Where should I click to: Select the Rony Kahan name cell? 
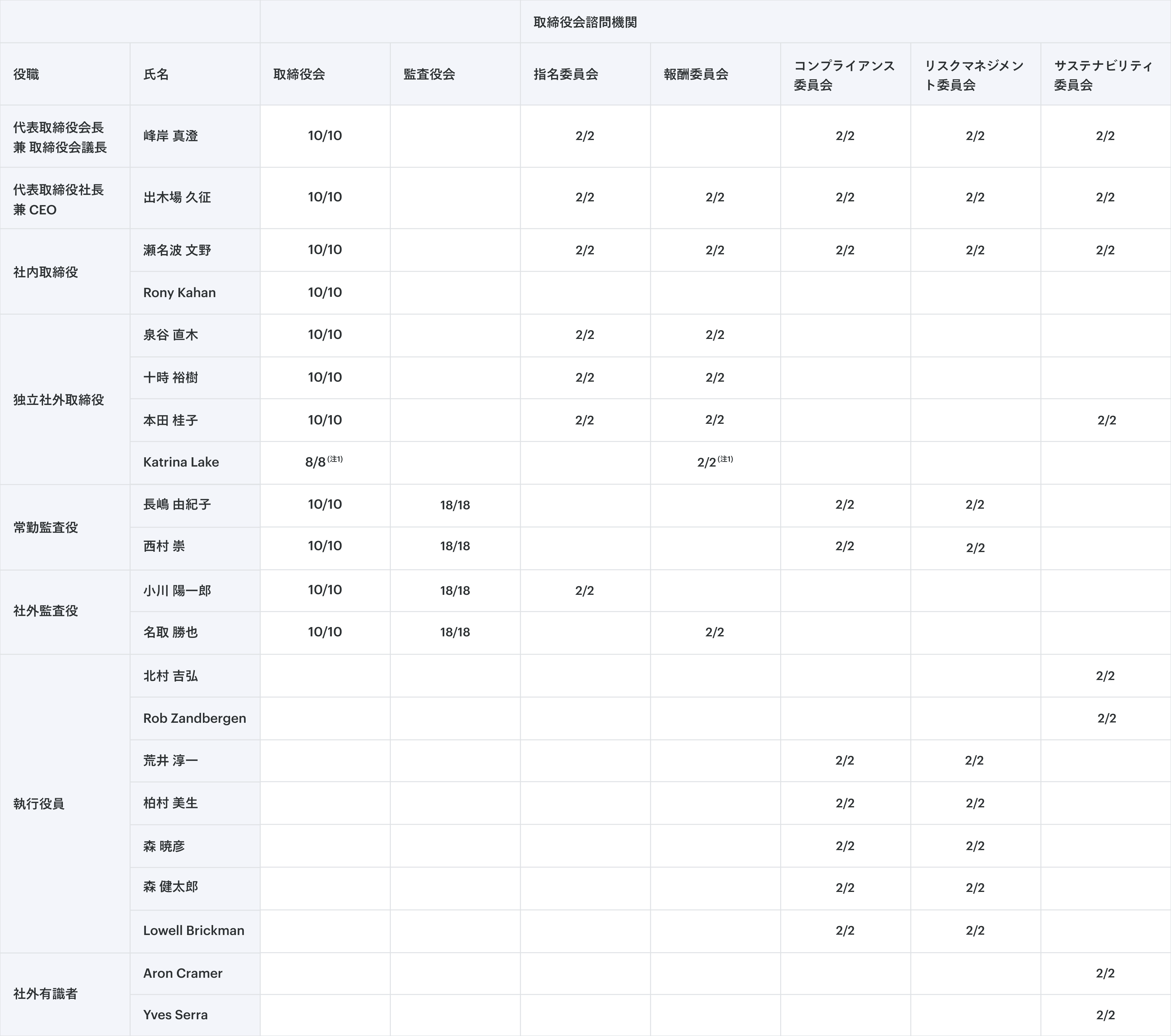[x=179, y=293]
